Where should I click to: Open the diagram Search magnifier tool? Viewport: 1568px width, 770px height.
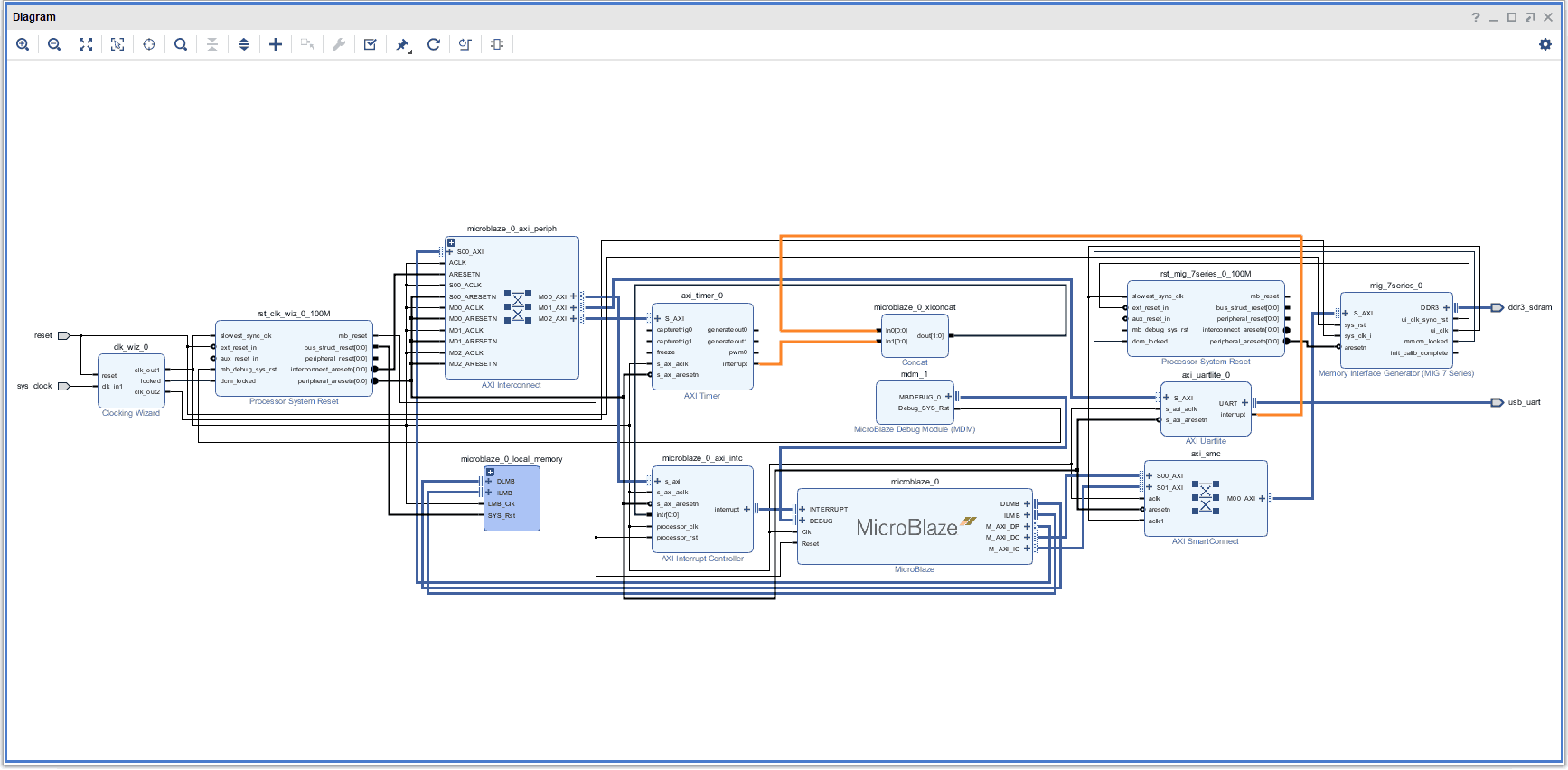coord(181,44)
